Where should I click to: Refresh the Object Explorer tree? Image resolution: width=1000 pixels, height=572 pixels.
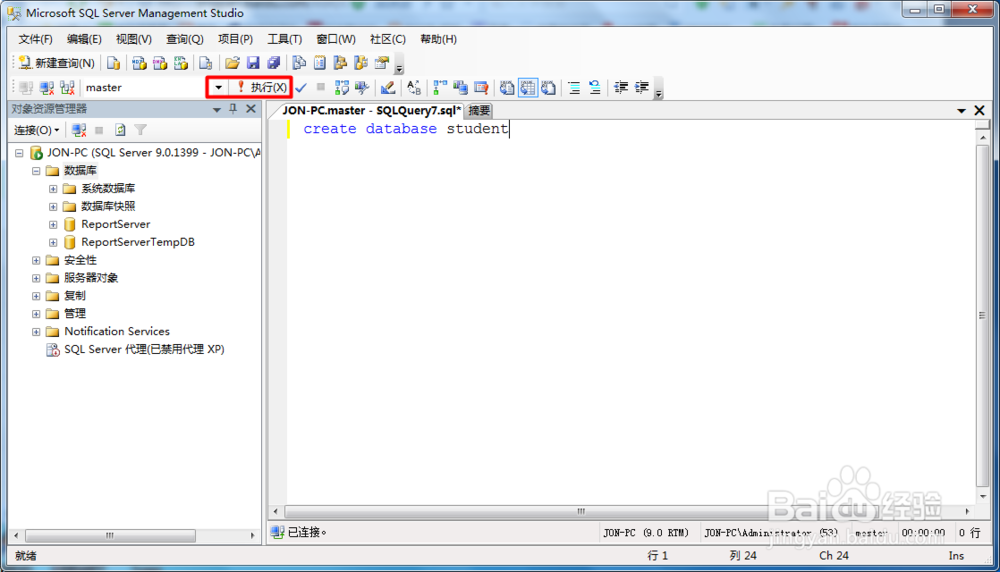[120, 130]
